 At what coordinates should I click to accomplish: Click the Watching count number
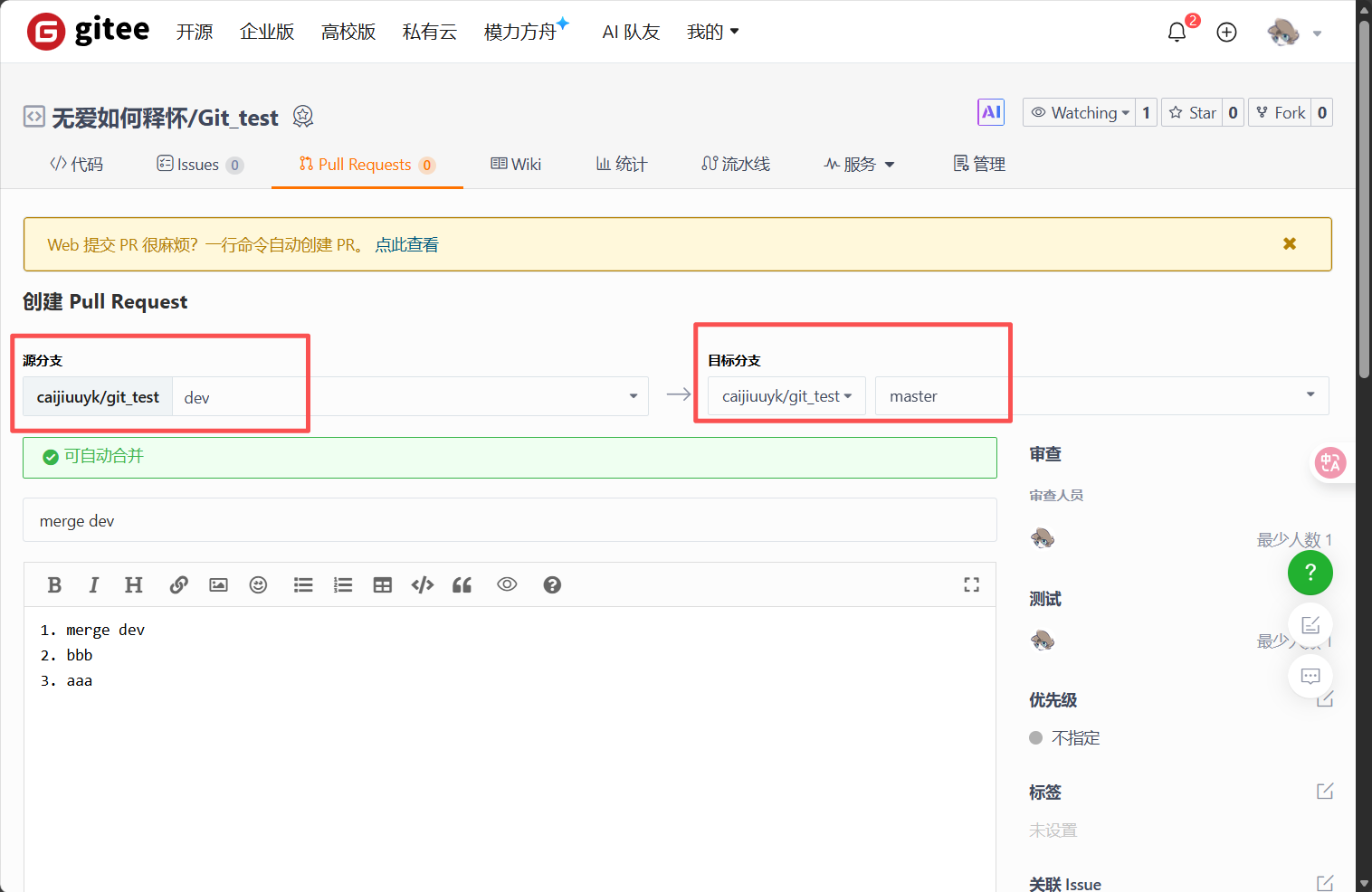point(1146,112)
